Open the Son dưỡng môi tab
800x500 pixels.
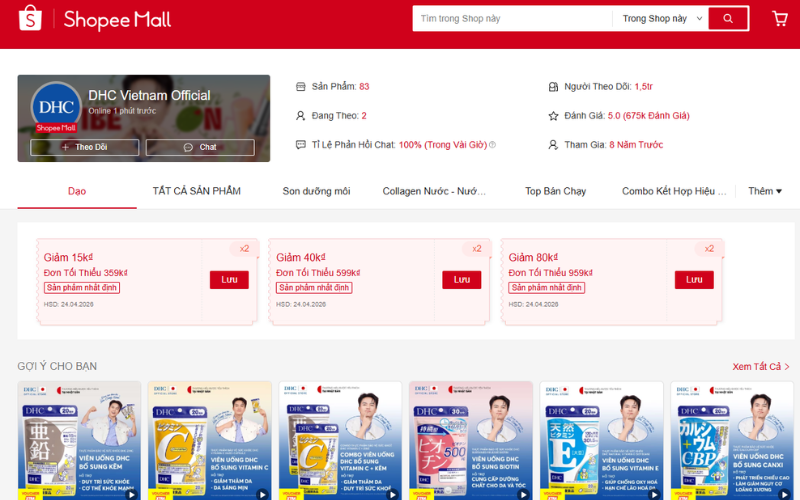316,191
